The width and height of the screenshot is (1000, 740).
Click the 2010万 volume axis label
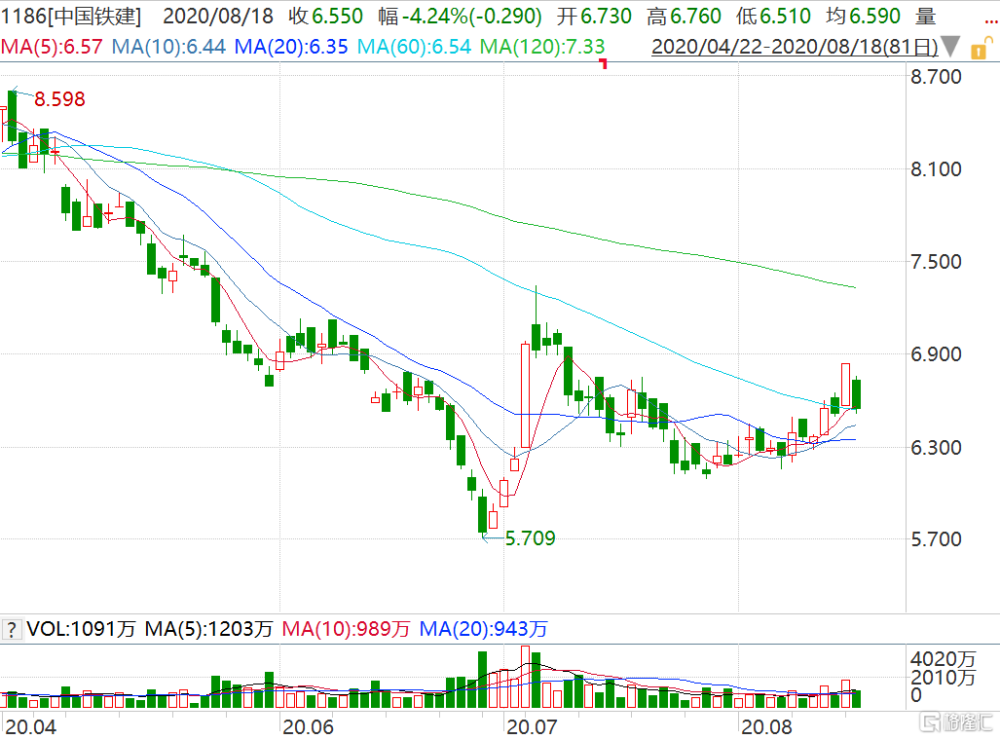coord(943,677)
